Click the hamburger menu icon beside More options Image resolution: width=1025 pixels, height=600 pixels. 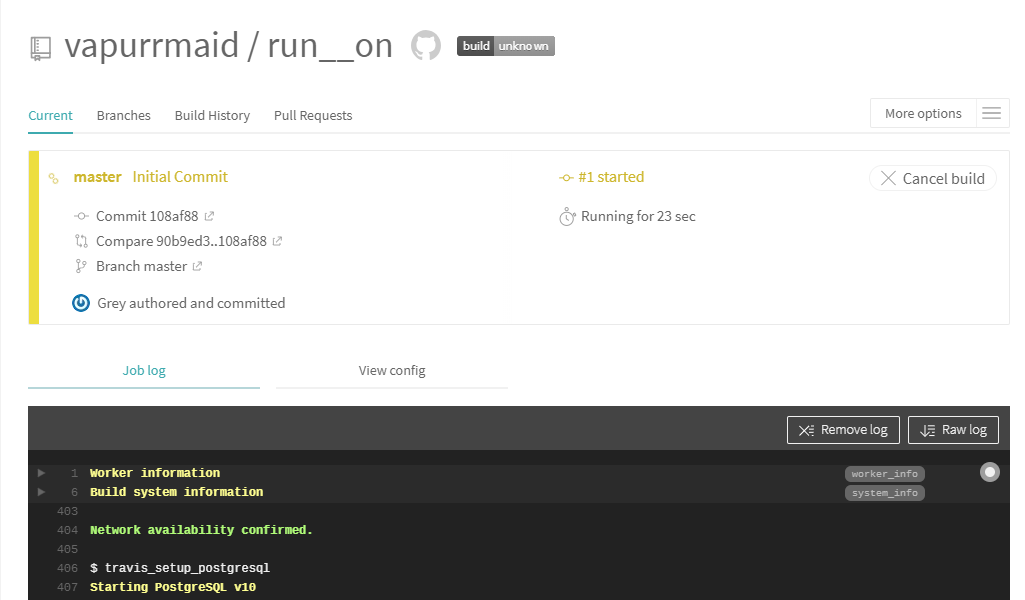[992, 113]
